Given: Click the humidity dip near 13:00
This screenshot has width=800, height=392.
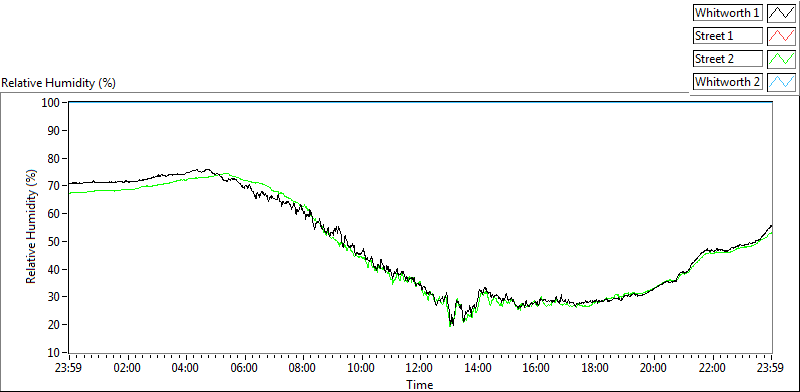Looking at the screenshot, I should 451,323.
